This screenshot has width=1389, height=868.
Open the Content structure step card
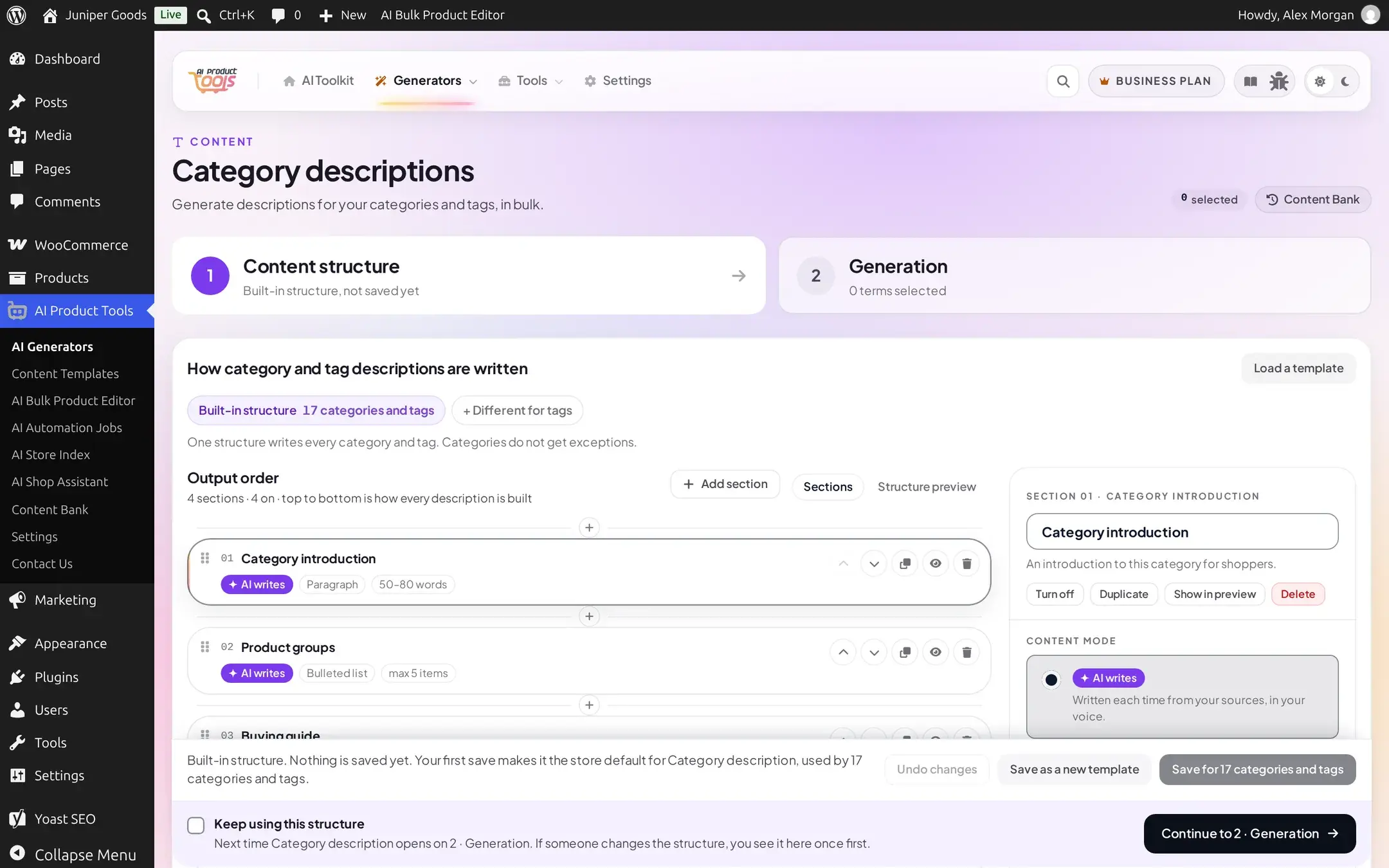pos(469,275)
